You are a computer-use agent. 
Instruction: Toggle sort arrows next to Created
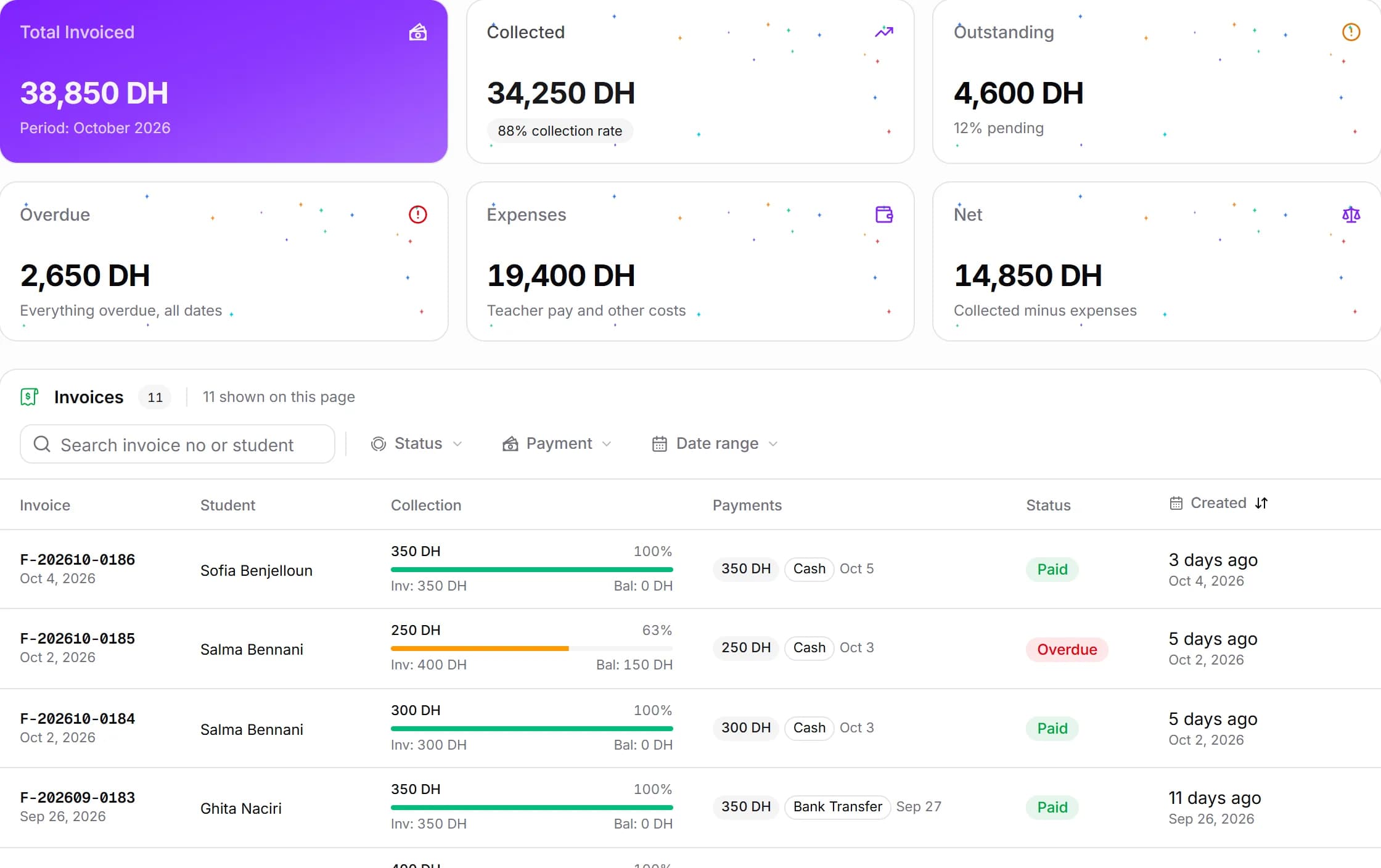click(1261, 503)
